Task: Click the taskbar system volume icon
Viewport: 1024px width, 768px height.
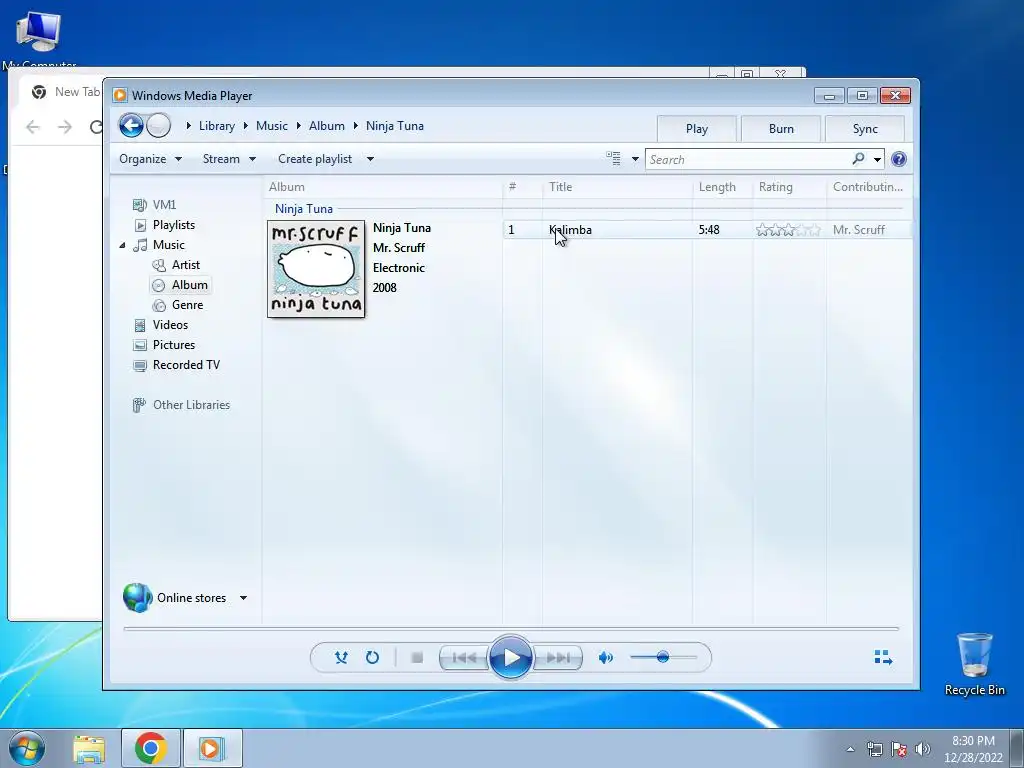Action: [922, 749]
